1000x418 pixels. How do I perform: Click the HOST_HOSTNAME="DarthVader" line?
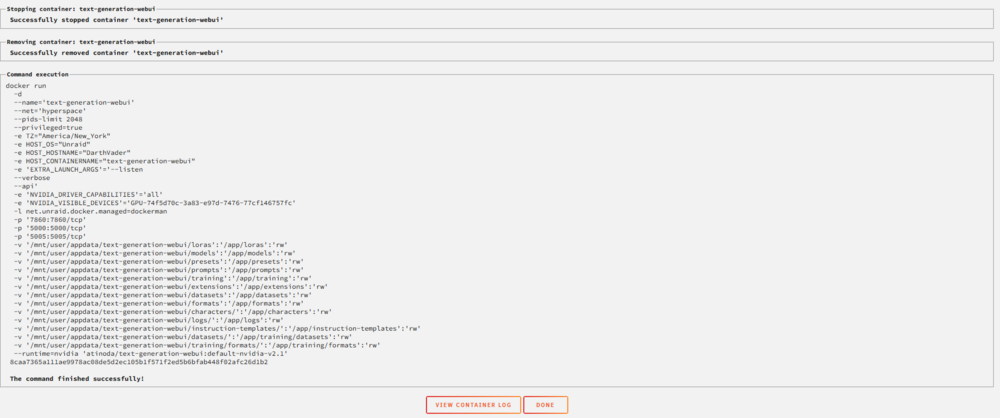pos(72,153)
